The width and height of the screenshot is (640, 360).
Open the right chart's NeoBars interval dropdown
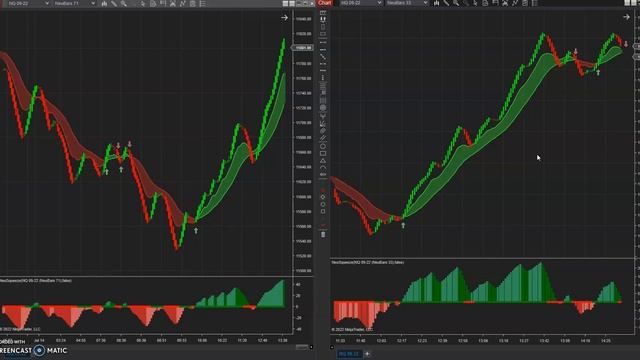tap(407, 3)
